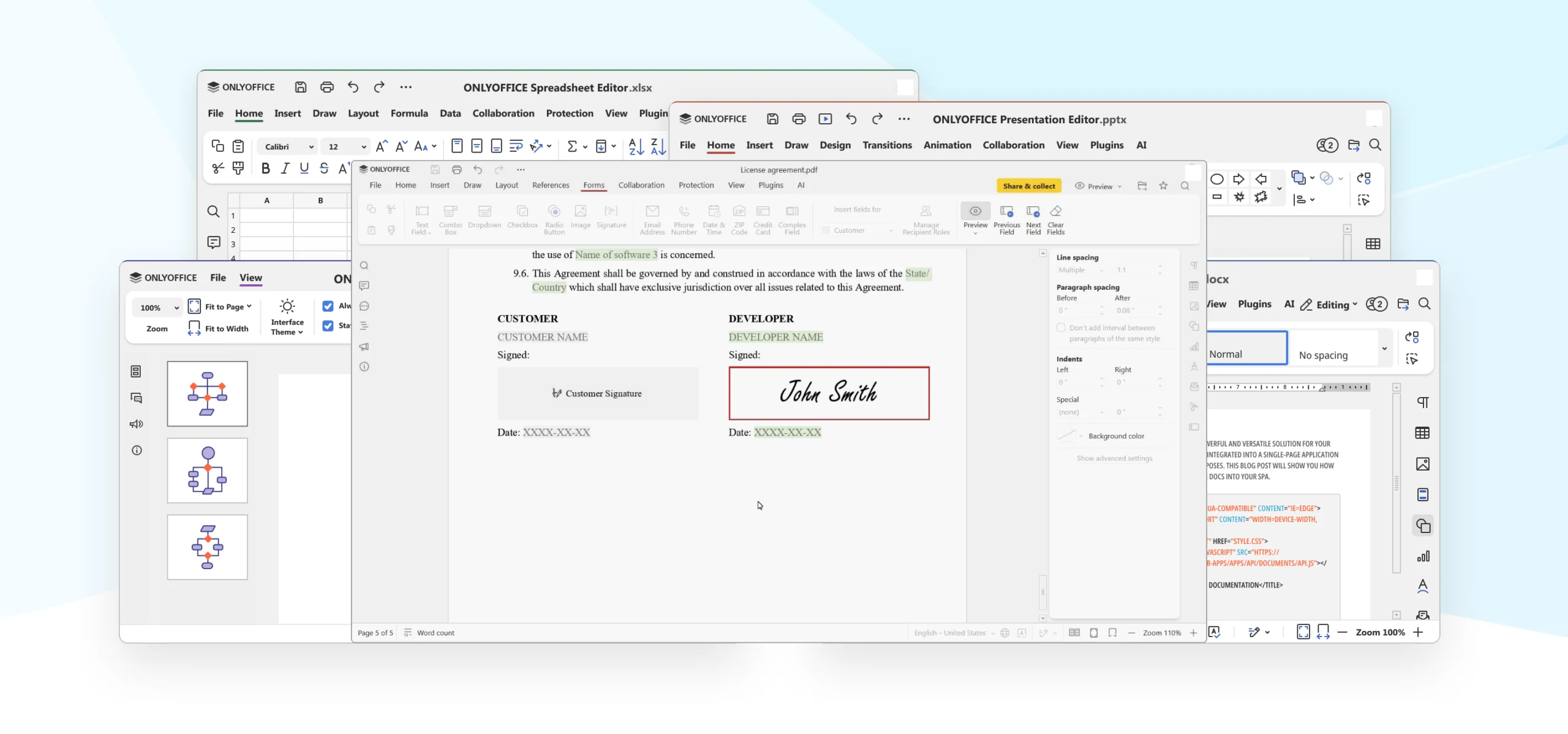
Task: Expand Preview dropdown in PDF editor header
Action: (1099, 186)
